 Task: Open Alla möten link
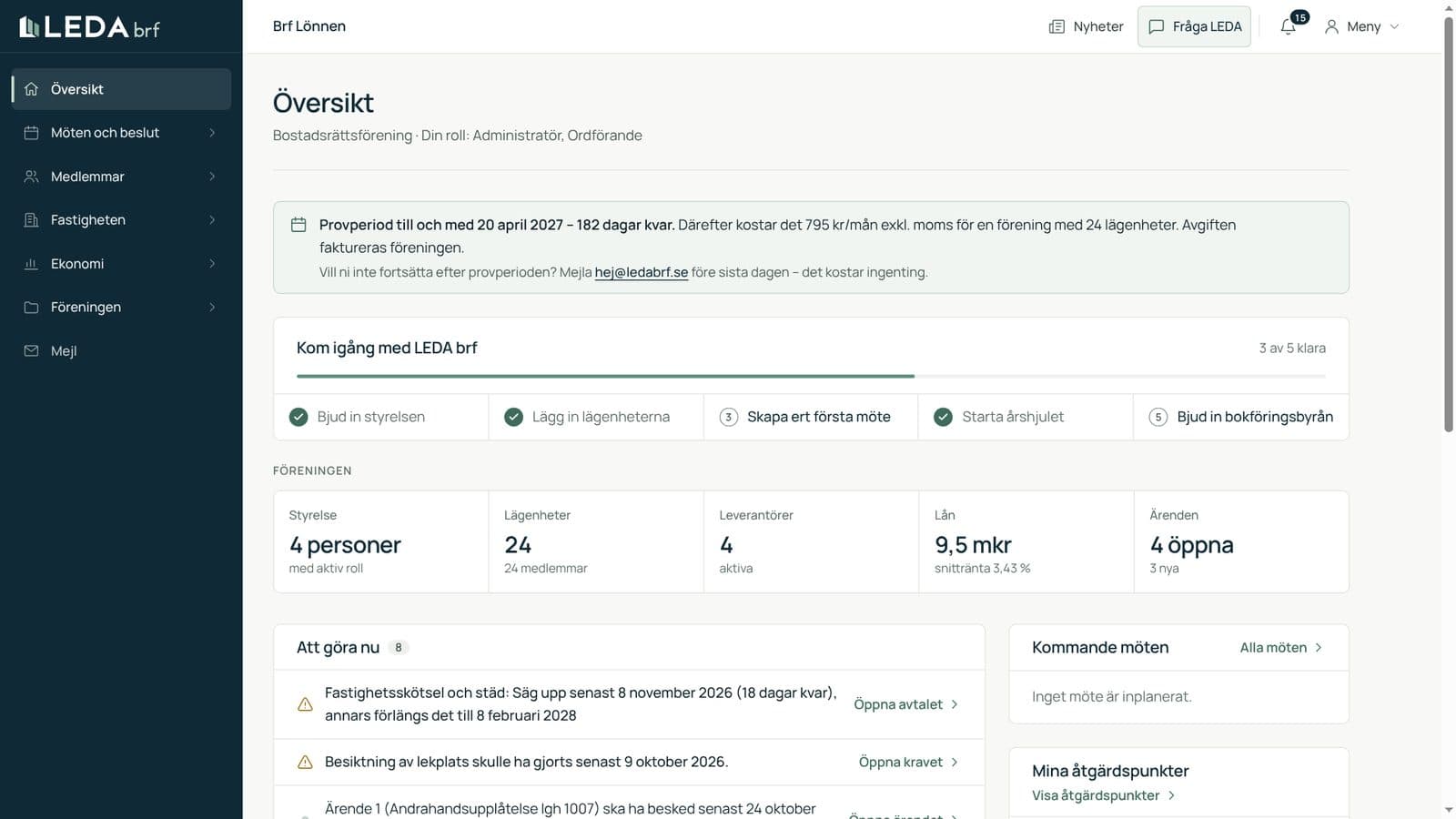click(x=1281, y=648)
